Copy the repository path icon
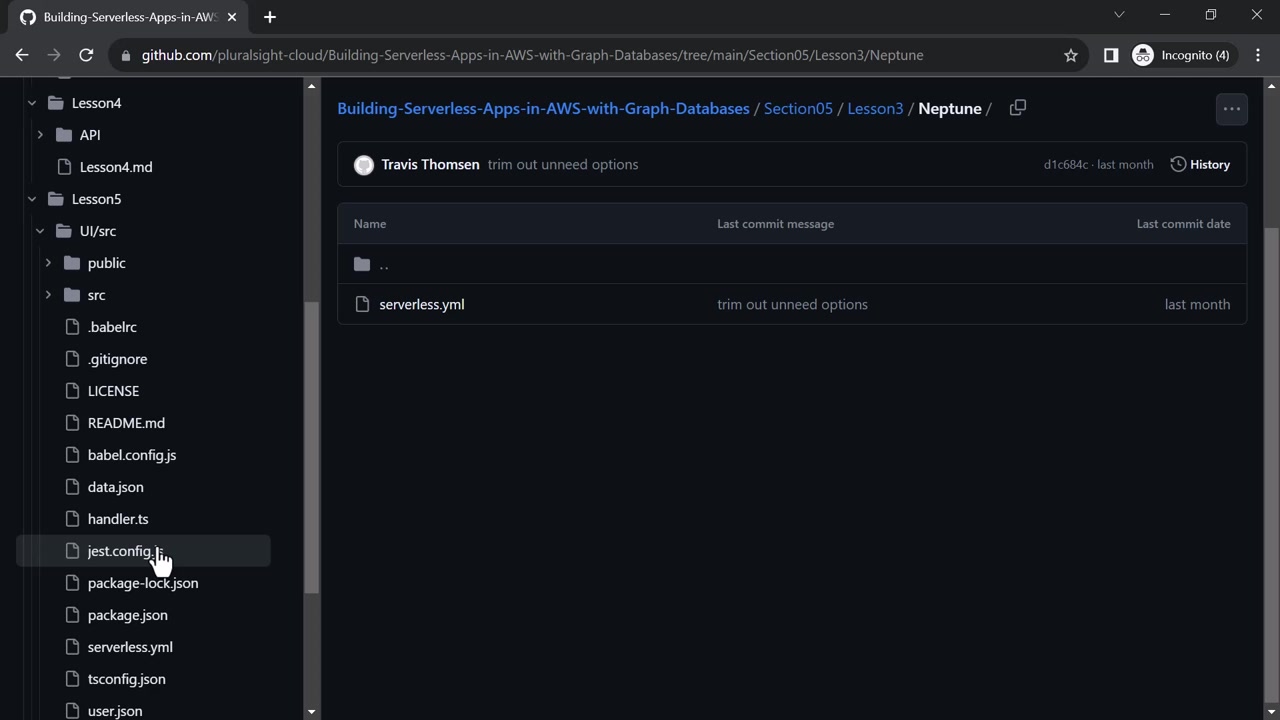Screen dimensions: 1280x720 pos(1018,108)
